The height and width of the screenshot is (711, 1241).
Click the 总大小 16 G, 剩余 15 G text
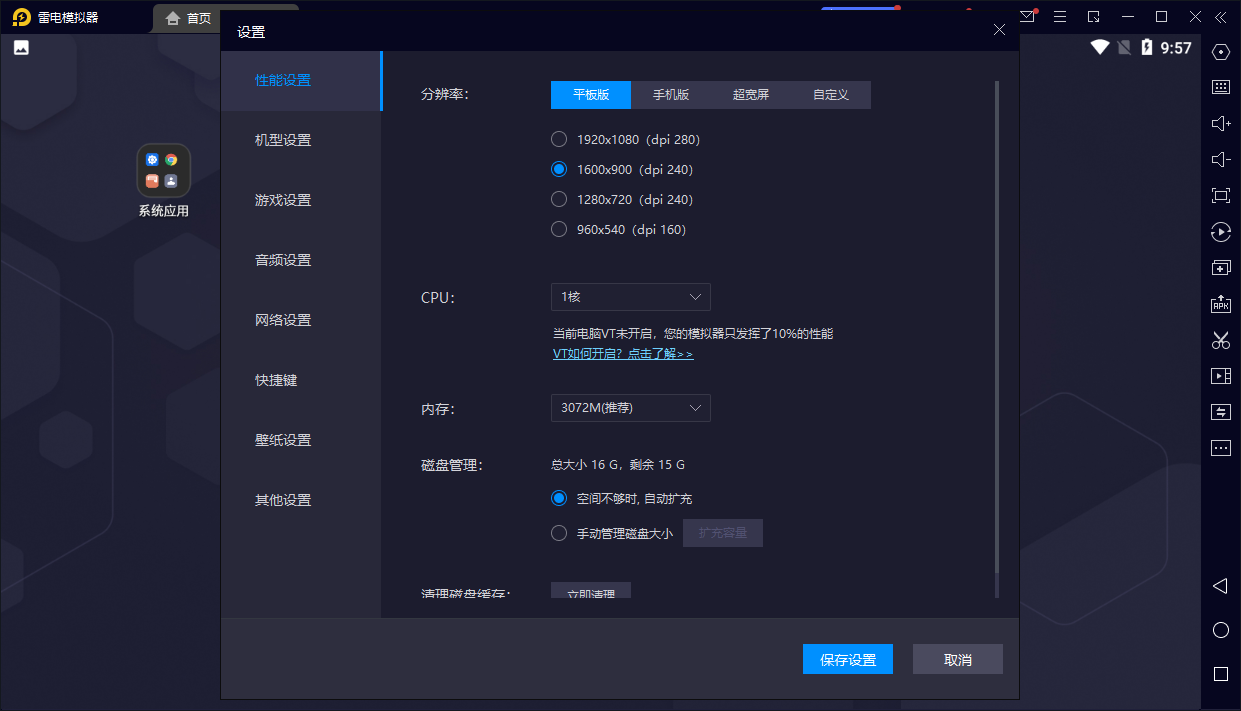coord(618,464)
